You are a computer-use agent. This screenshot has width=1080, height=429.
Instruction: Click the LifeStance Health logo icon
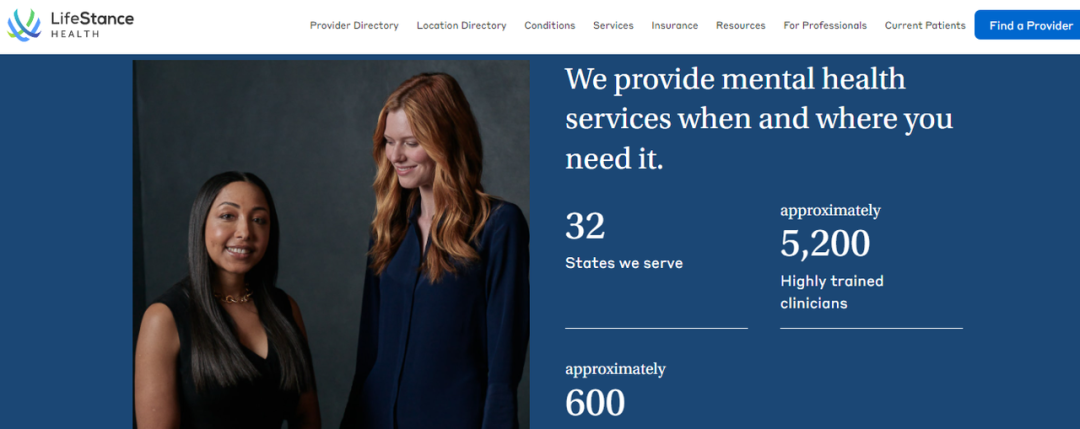coord(24,25)
